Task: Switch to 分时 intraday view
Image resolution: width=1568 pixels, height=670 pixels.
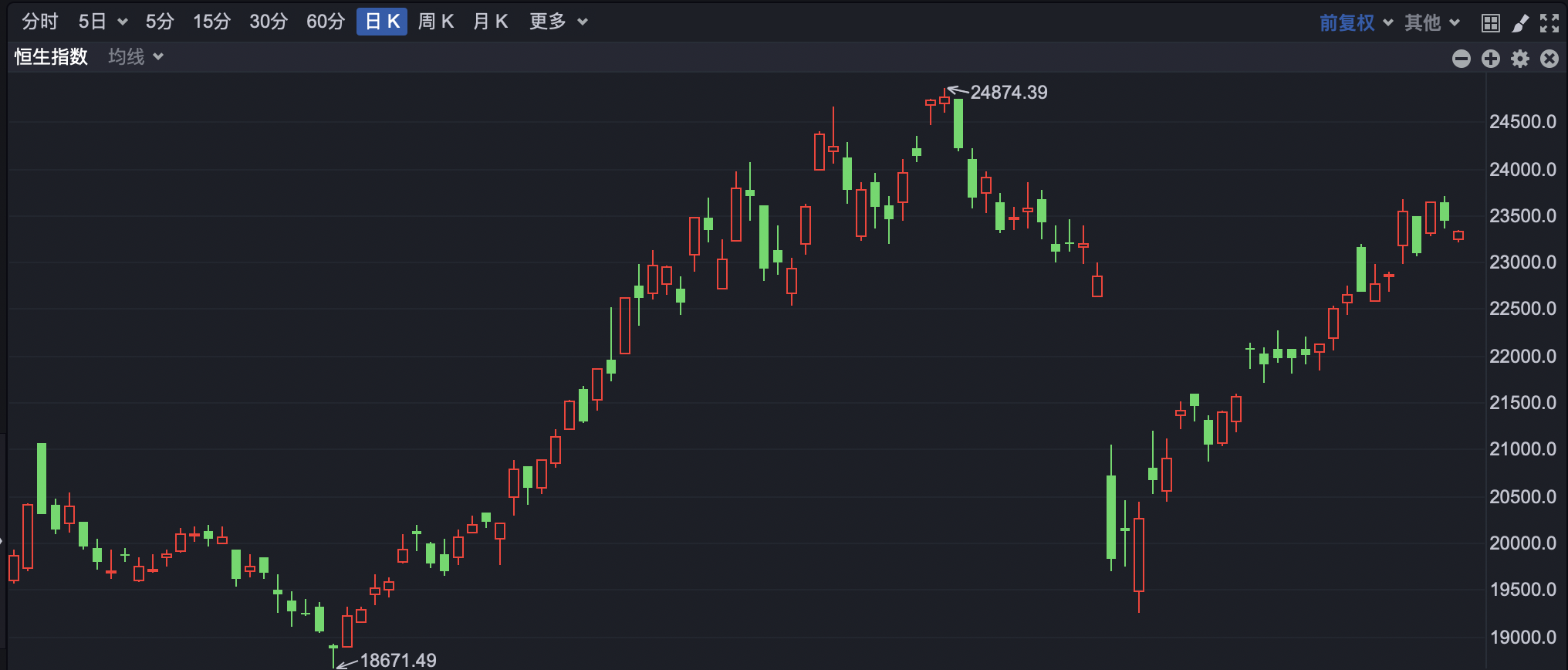Action: (39, 22)
